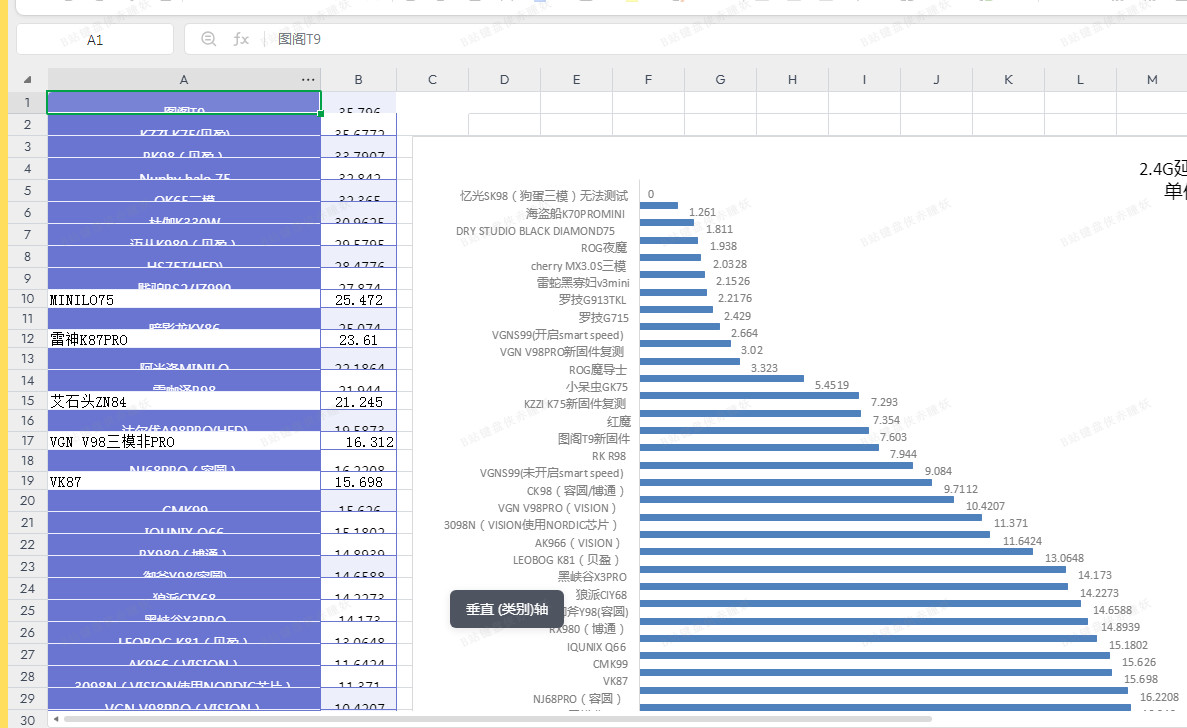Select row 22 header
The width and height of the screenshot is (1187, 728).
[27, 544]
